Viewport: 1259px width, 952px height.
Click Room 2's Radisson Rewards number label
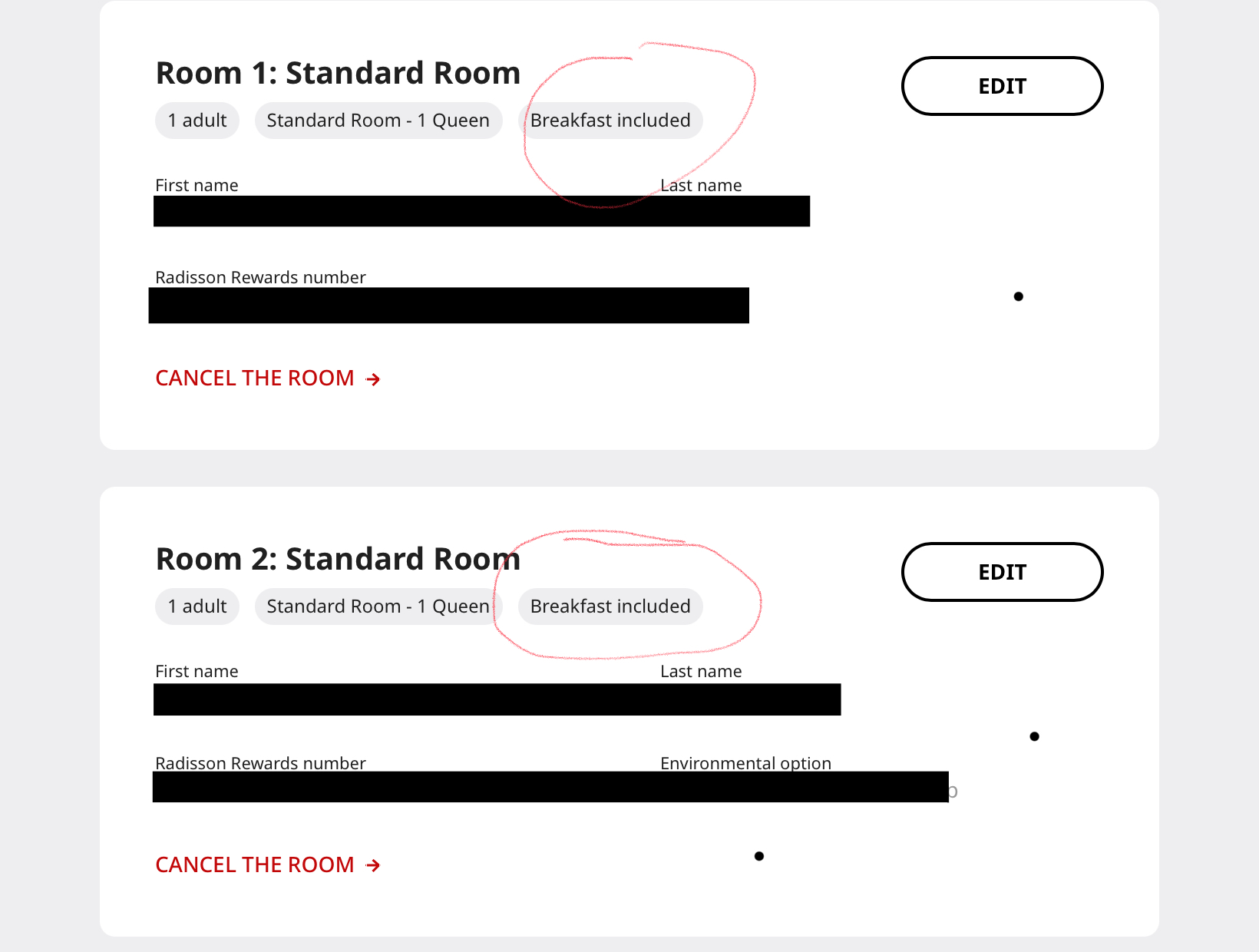(x=260, y=763)
